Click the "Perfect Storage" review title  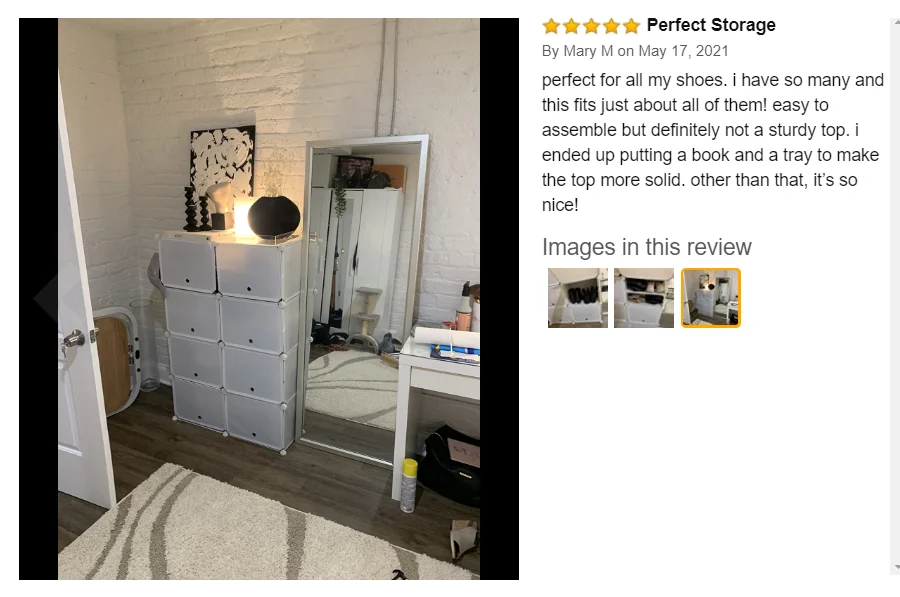pos(711,25)
